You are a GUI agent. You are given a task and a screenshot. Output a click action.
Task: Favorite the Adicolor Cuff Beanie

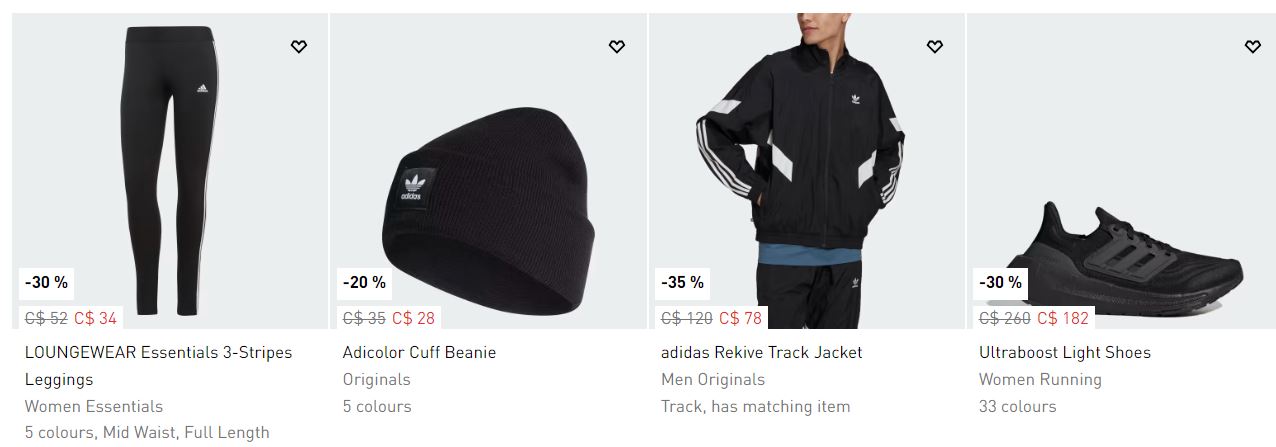617,46
